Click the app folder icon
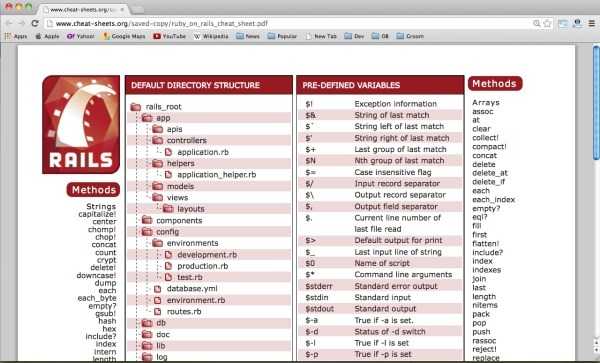The width and height of the screenshot is (600, 363). 147,118
